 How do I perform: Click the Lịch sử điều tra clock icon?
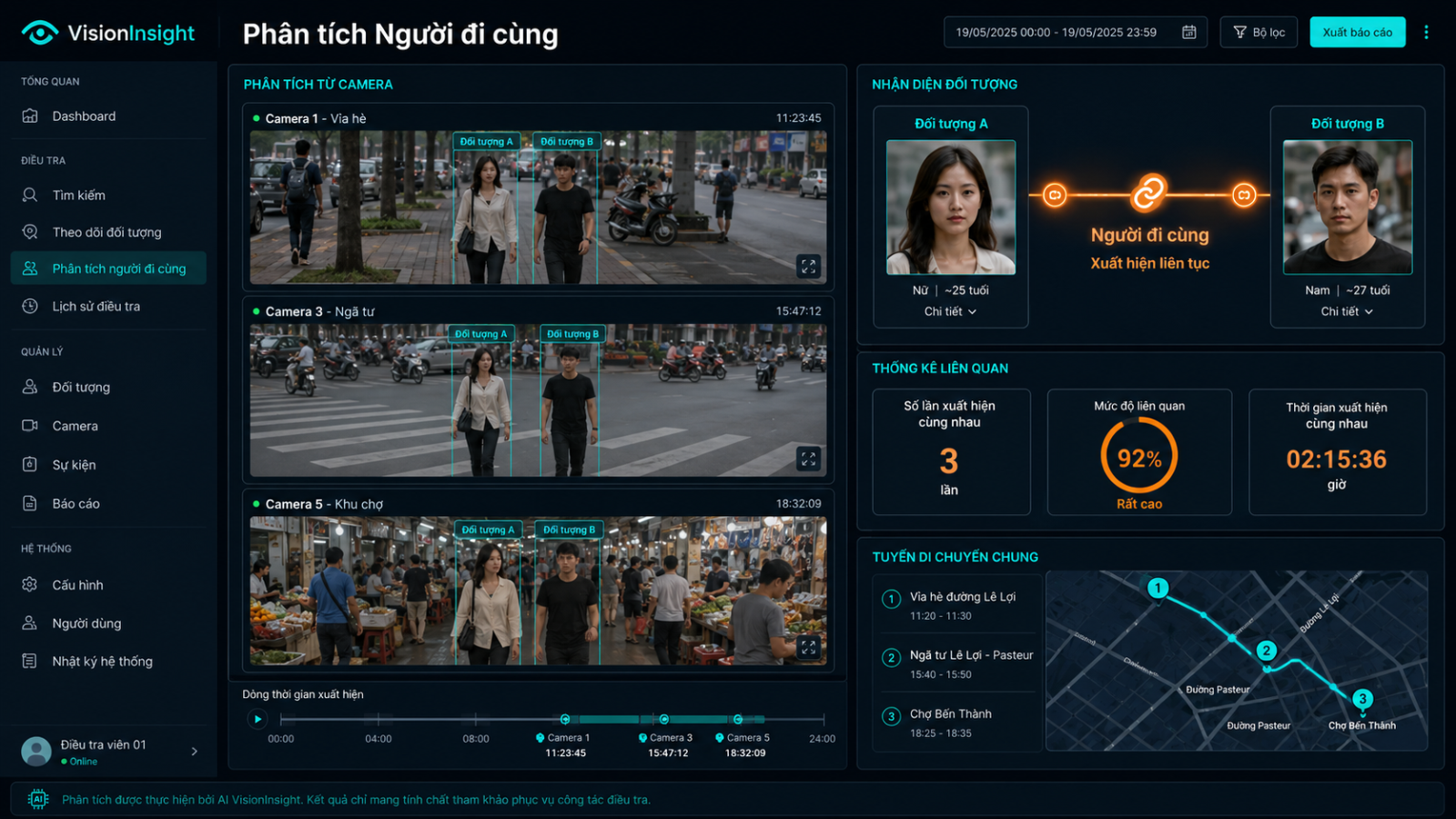(30, 306)
